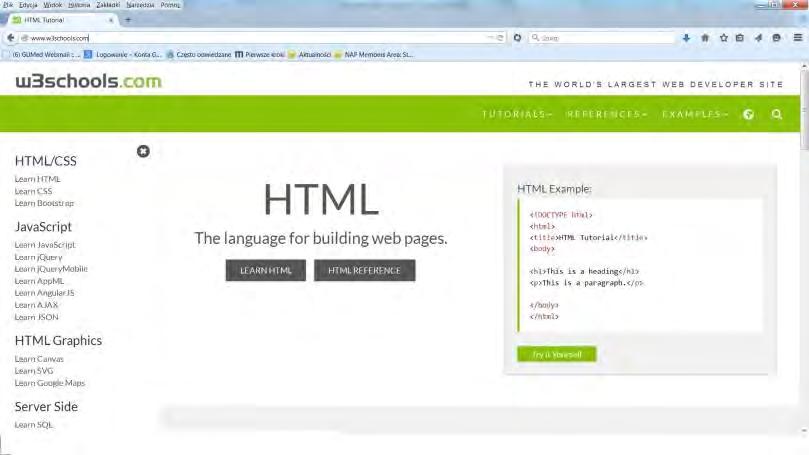Open the Learn Google Maps sidebar link

tap(50, 383)
